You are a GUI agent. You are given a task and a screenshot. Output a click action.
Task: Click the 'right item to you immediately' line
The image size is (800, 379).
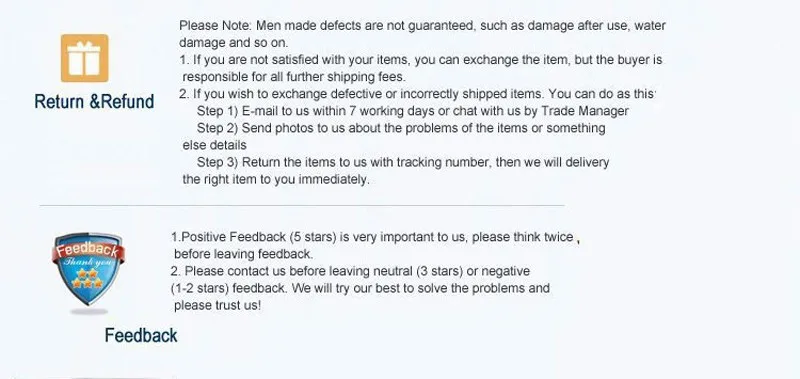[x=276, y=180]
